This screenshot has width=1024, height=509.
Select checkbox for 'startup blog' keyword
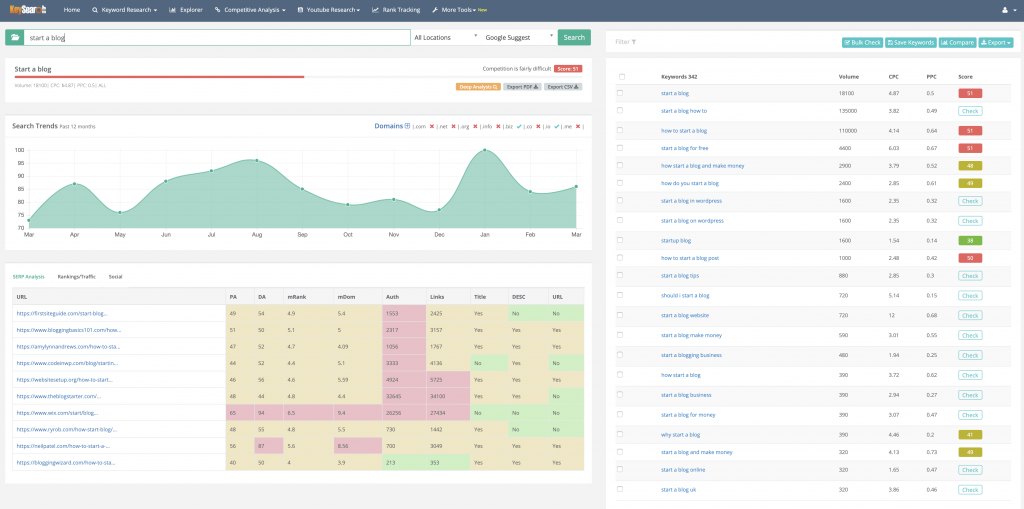(x=620, y=240)
